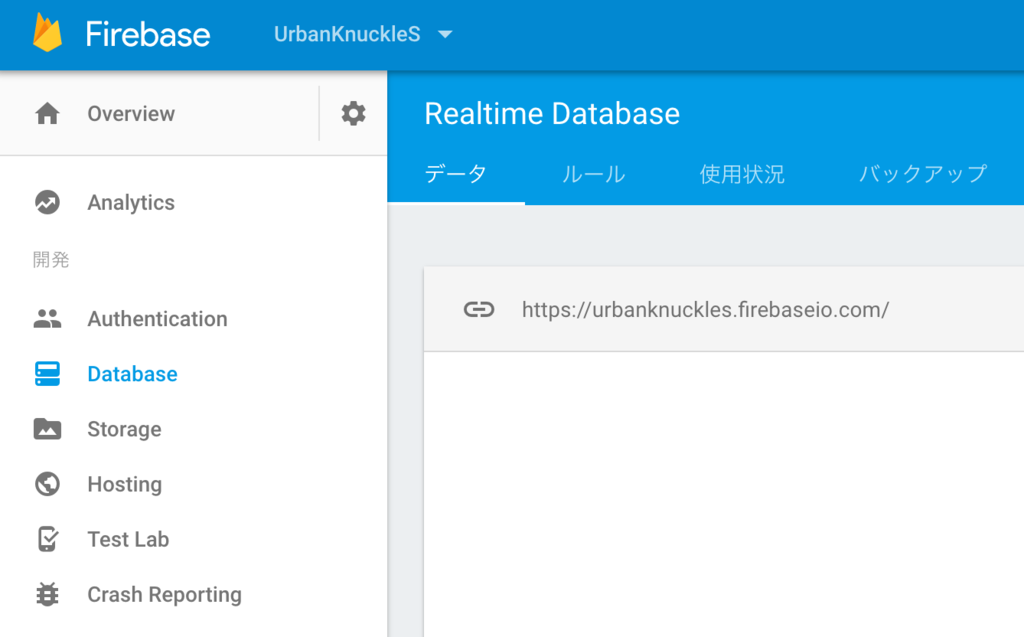Switch to the ルール tab

tap(593, 173)
